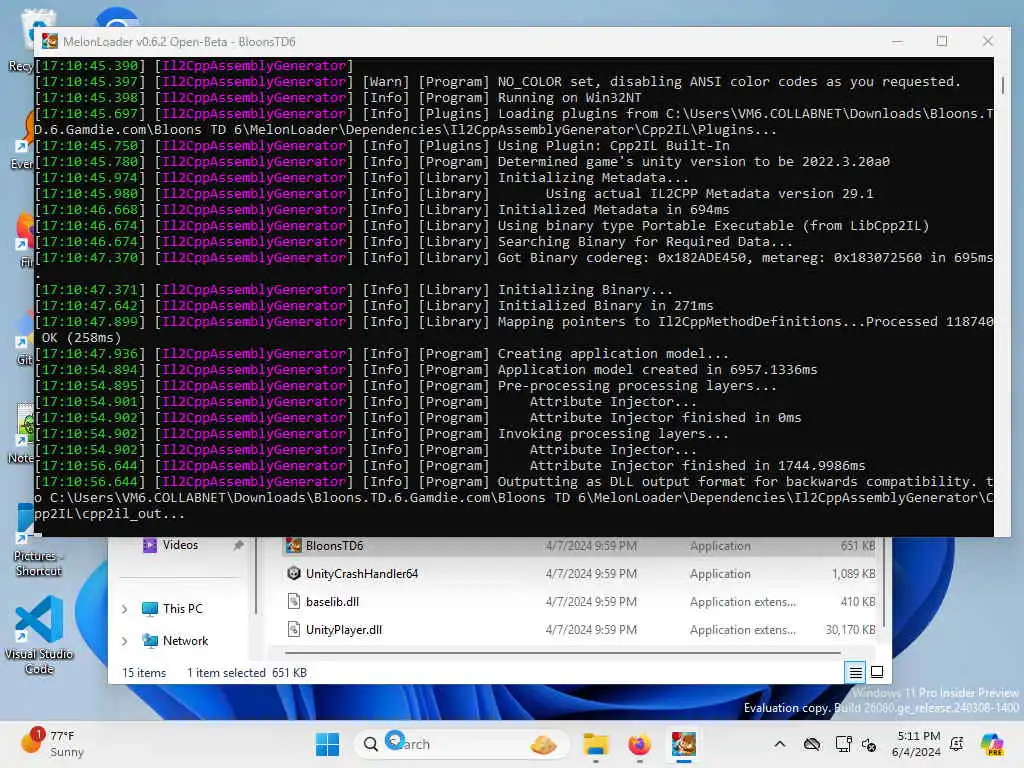Viewport: 1024px width, 768px height.
Task: Click the UnityCrashHandler64 file icon
Action: [x=293, y=573]
